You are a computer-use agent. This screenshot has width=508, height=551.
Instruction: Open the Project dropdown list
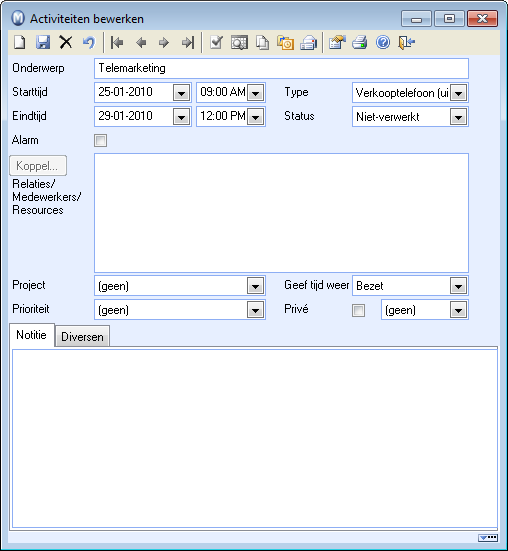click(255, 286)
